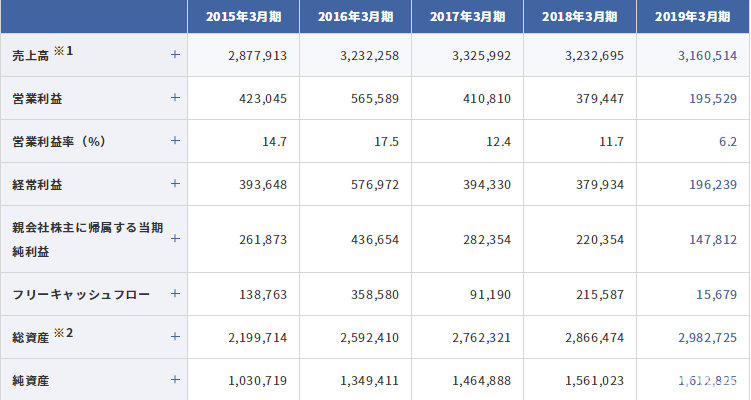The height and width of the screenshot is (400, 751).
Task: Click sales value 3,325,992
Action: pyautogui.click(x=482, y=56)
